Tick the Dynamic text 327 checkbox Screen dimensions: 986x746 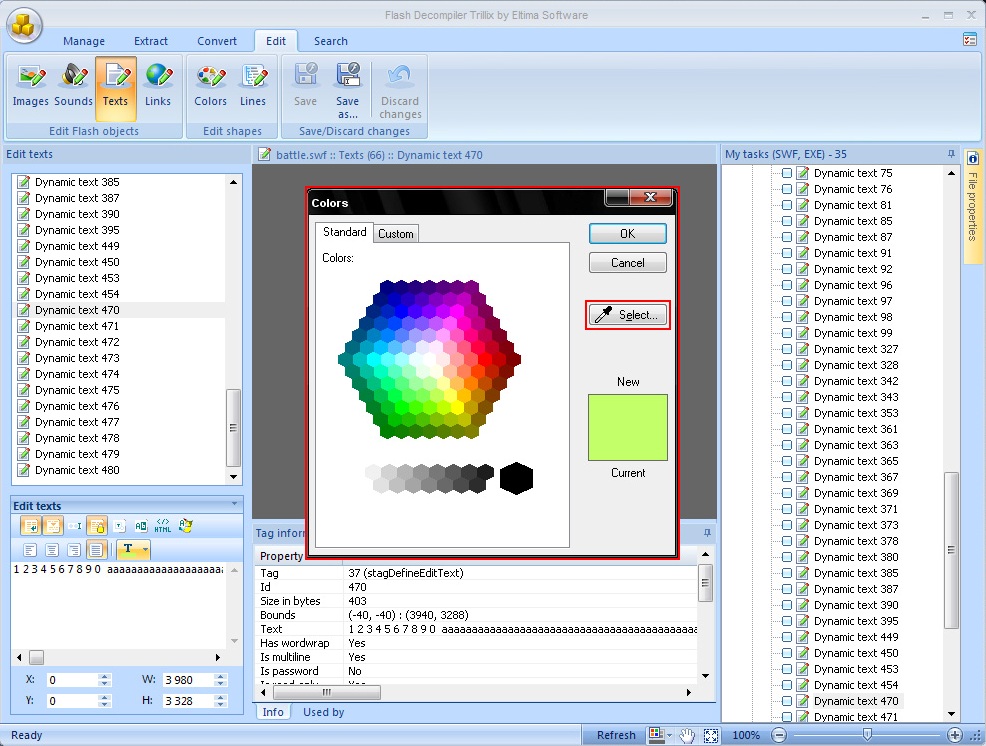[787, 349]
